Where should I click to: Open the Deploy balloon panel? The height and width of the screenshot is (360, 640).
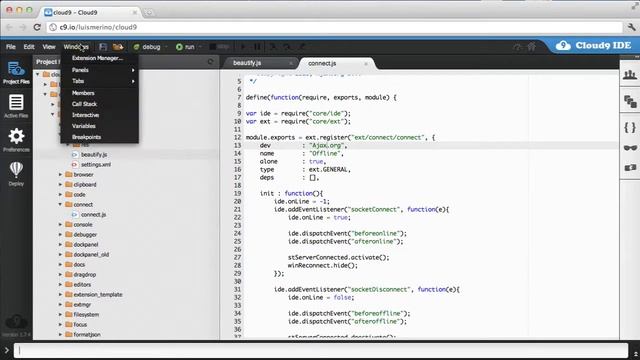coord(16,173)
